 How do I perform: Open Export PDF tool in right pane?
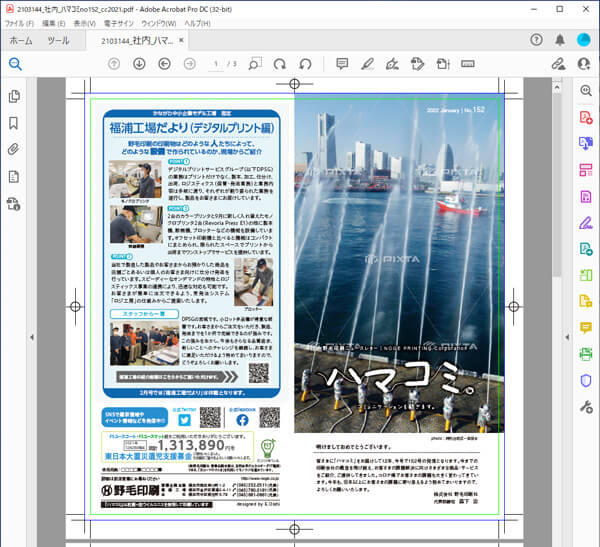pos(586,144)
